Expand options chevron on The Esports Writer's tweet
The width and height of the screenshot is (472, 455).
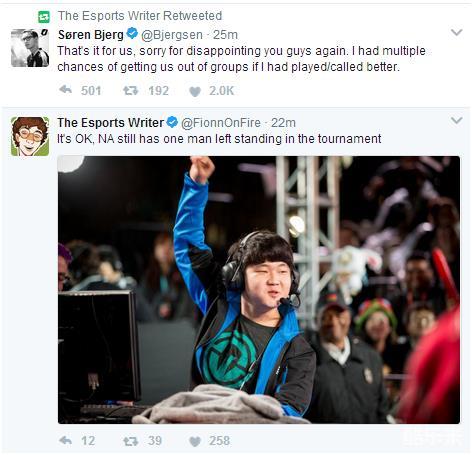coord(456,120)
